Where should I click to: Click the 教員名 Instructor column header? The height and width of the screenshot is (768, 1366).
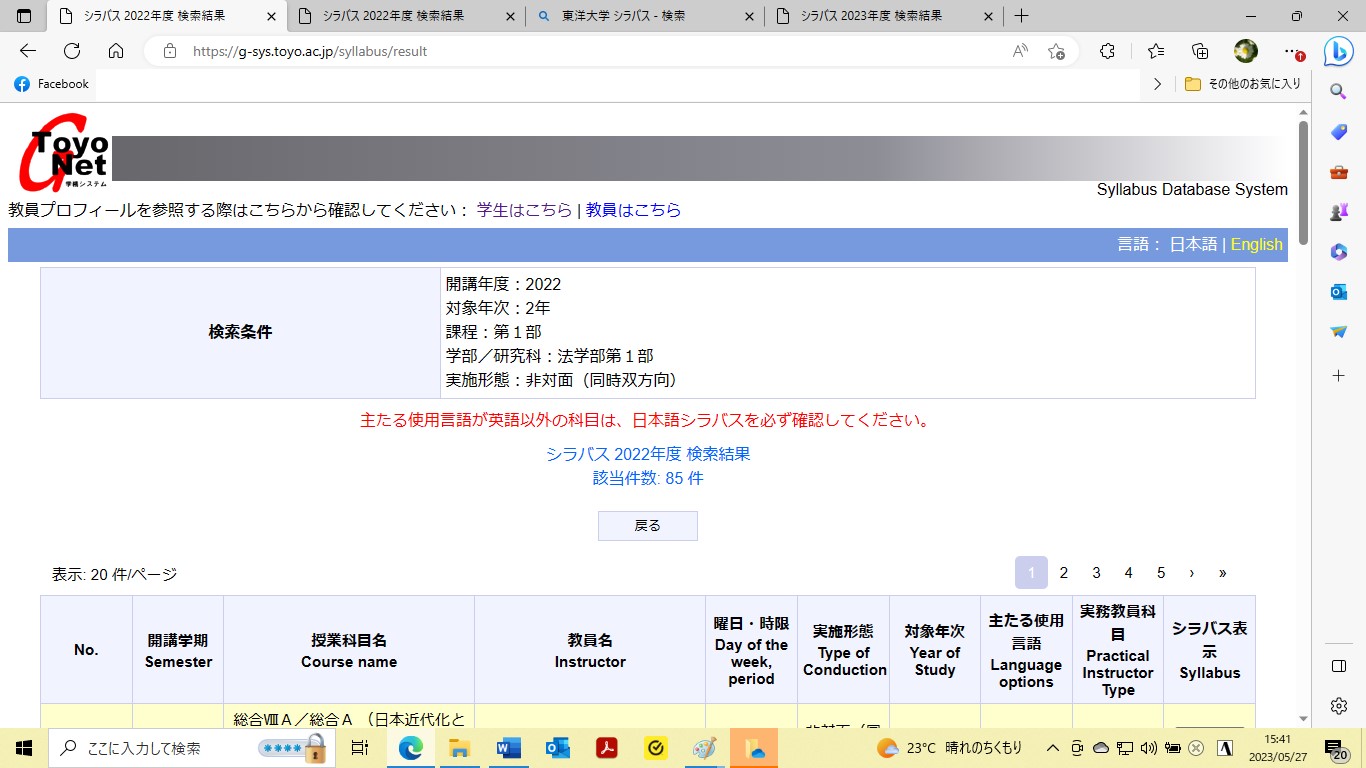[590, 650]
